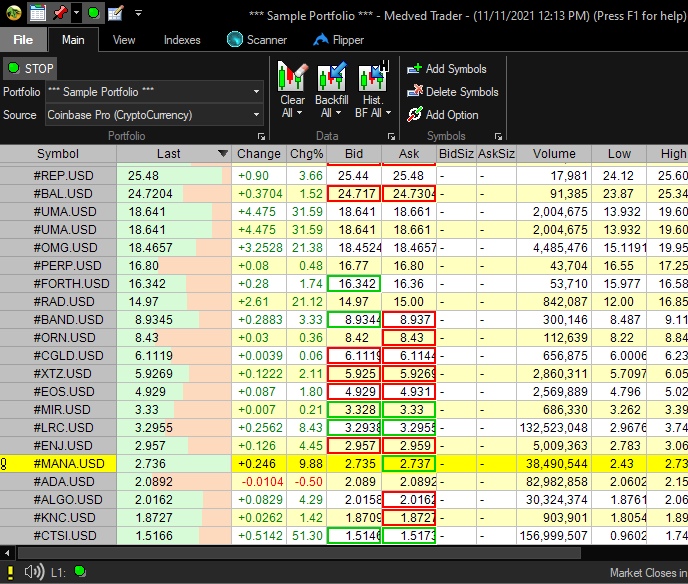Switch to the Indexes ribbon tab
The width and height of the screenshot is (688, 584).
pos(182,40)
